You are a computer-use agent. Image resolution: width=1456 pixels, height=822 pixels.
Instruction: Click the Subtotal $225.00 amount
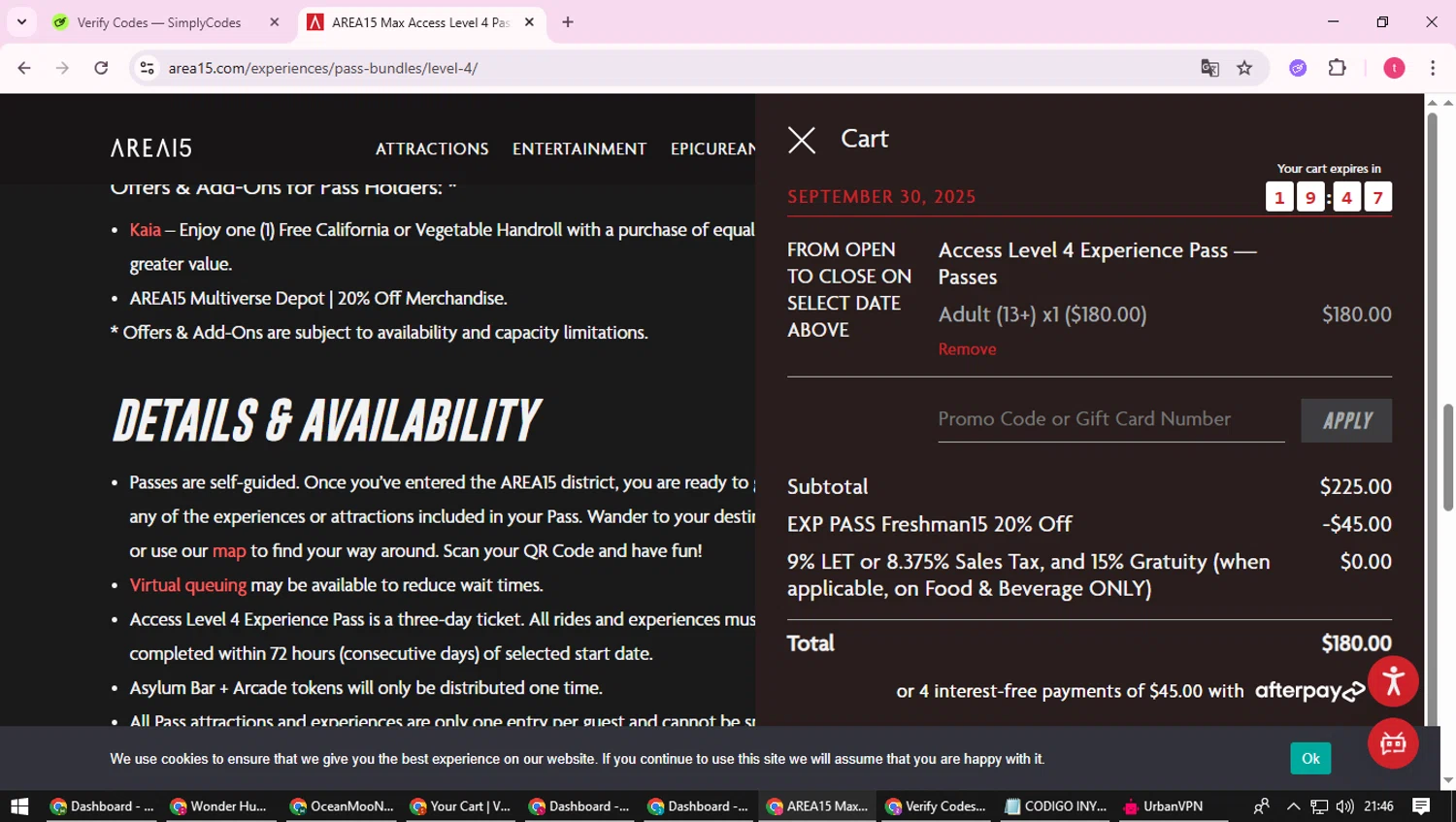[1355, 486]
